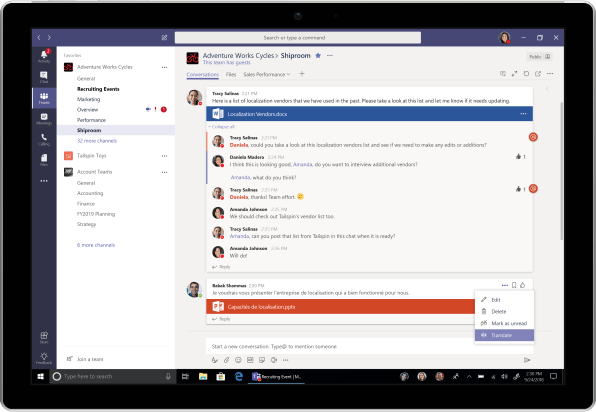596x412 pixels.
Task: Select Translate in the message menu
Action: pos(504,335)
